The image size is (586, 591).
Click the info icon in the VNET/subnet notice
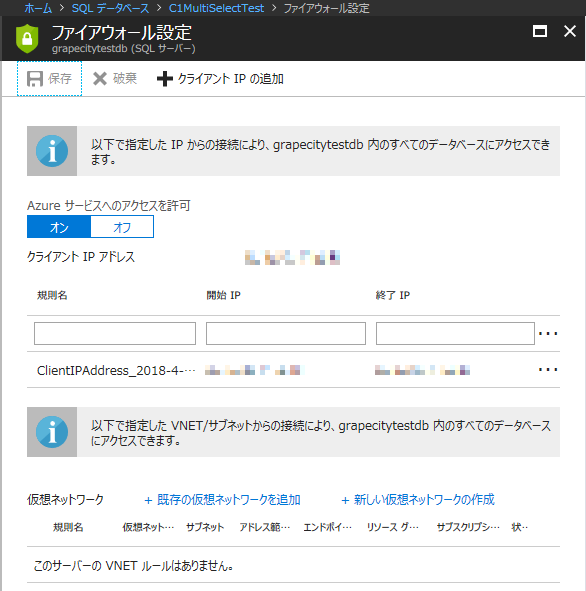pos(52,432)
